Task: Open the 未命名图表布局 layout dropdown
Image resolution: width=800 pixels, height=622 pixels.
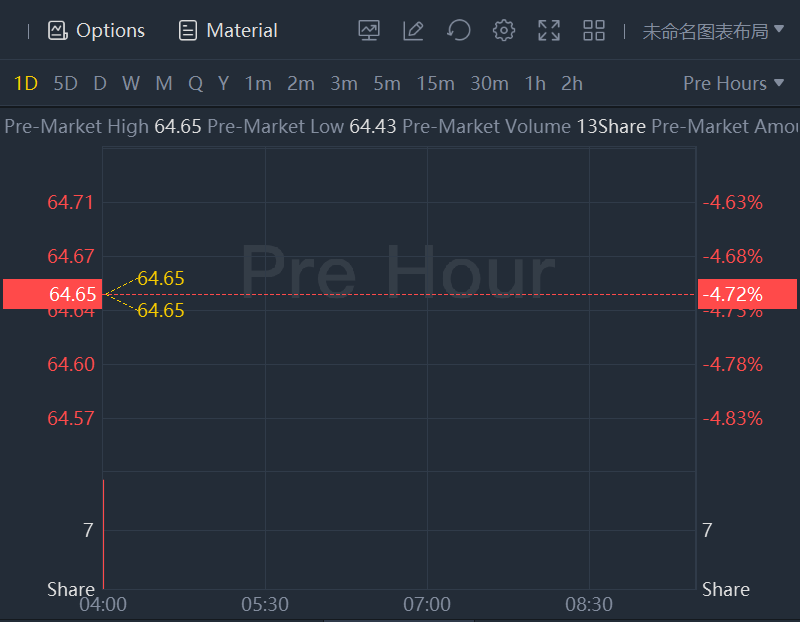Action: click(713, 31)
